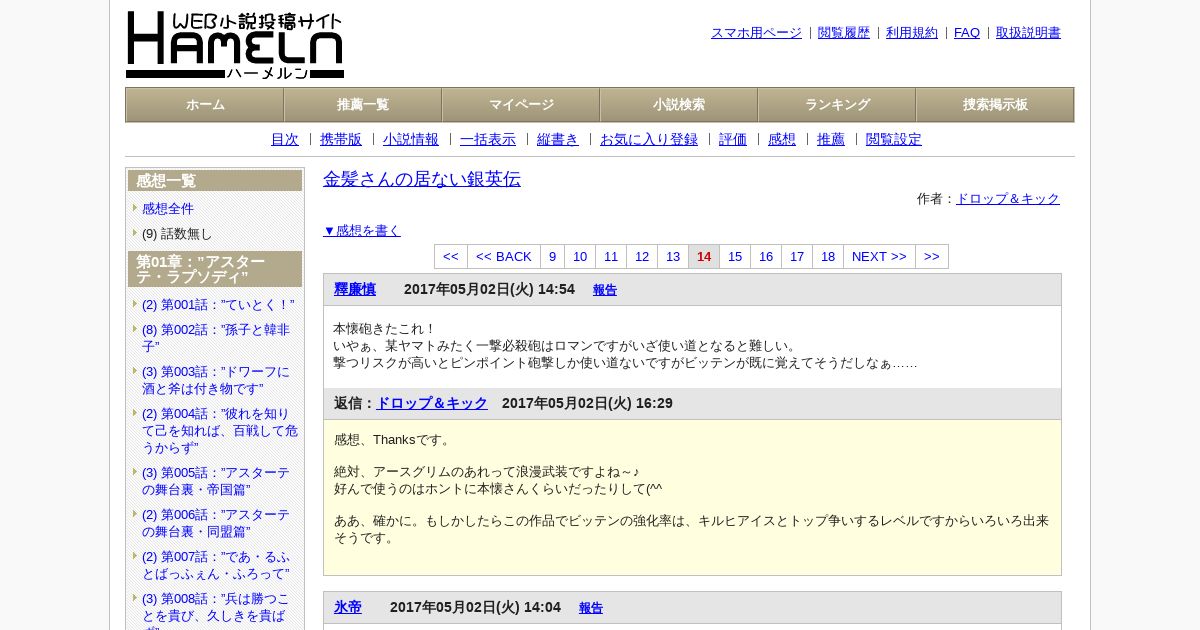Open the マイページ navigation tab
The height and width of the screenshot is (630, 1200).
tap(521, 105)
